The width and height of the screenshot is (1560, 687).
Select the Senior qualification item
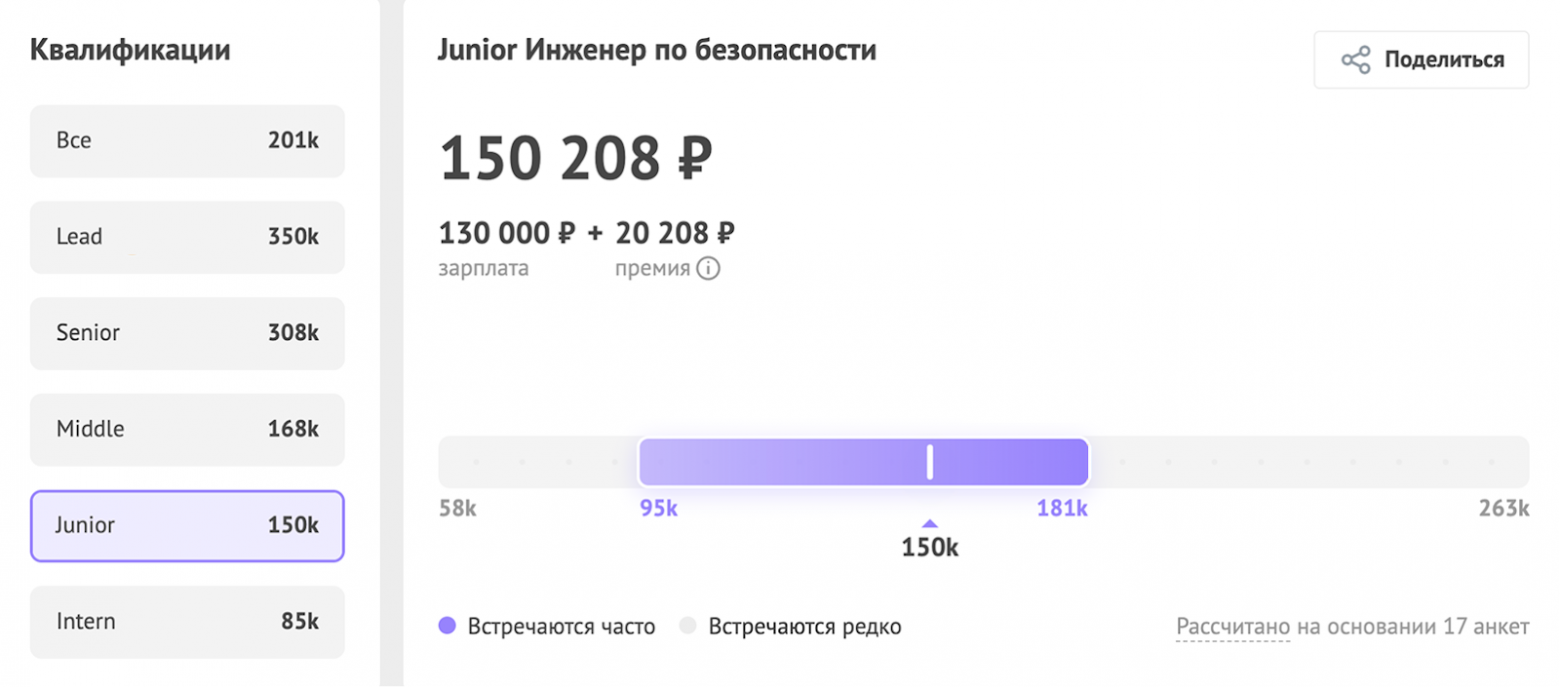pos(186,333)
